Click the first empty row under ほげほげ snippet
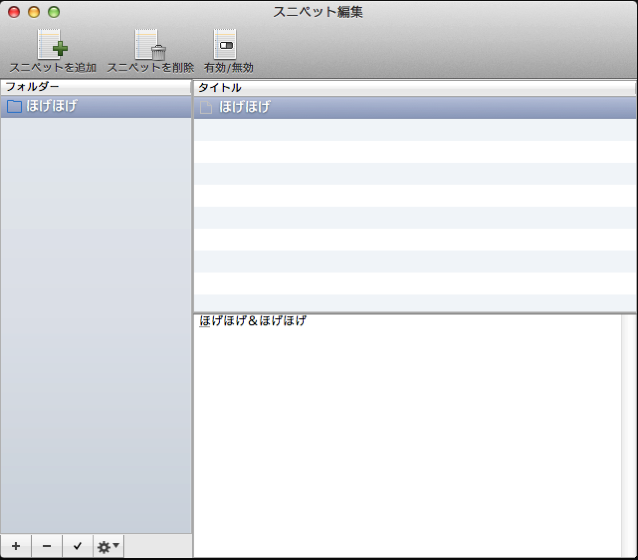 point(414,129)
